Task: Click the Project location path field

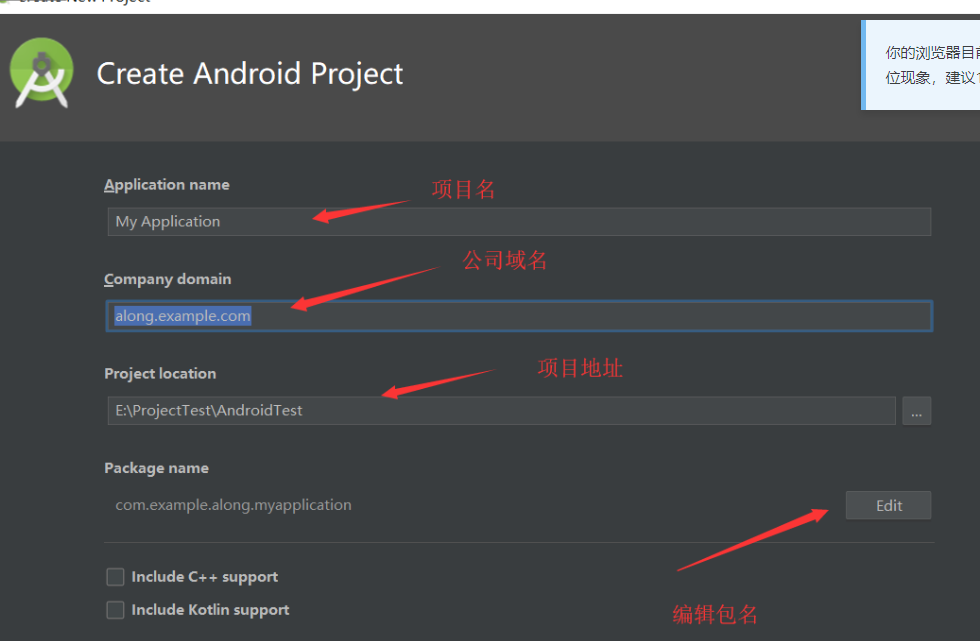Action: click(x=501, y=410)
